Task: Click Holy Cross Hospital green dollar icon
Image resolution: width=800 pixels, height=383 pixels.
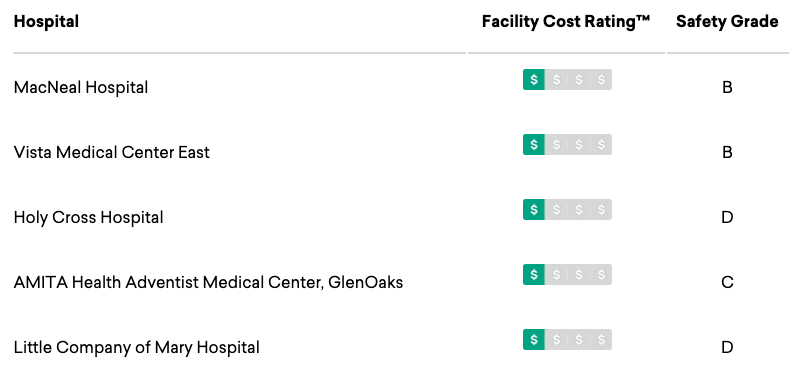Action: [534, 210]
